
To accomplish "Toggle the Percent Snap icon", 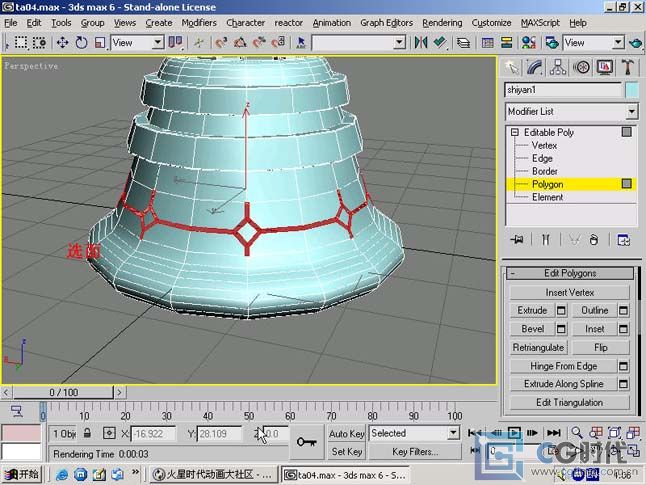I will click(x=259, y=42).
